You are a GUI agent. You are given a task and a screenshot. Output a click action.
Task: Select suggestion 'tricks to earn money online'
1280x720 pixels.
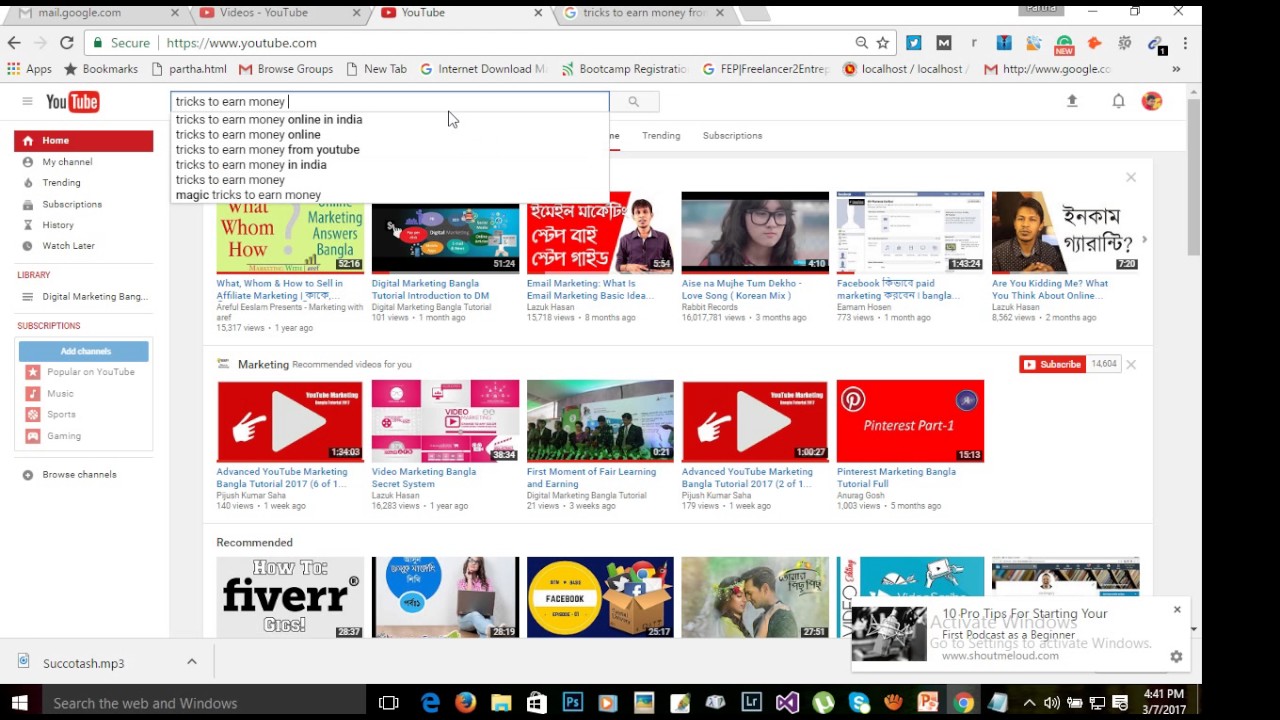[x=248, y=134]
